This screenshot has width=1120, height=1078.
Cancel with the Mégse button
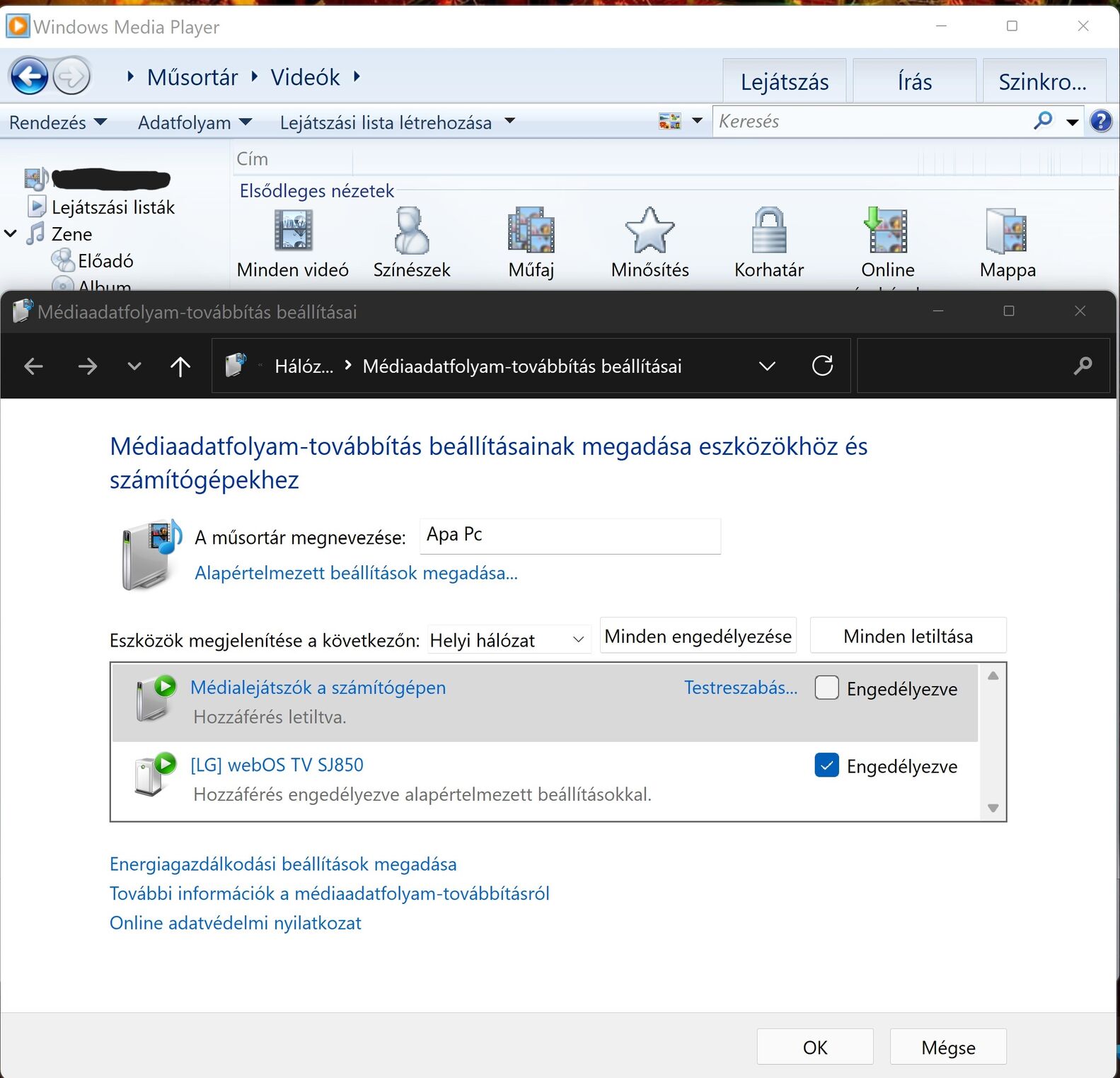(x=948, y=1047)
